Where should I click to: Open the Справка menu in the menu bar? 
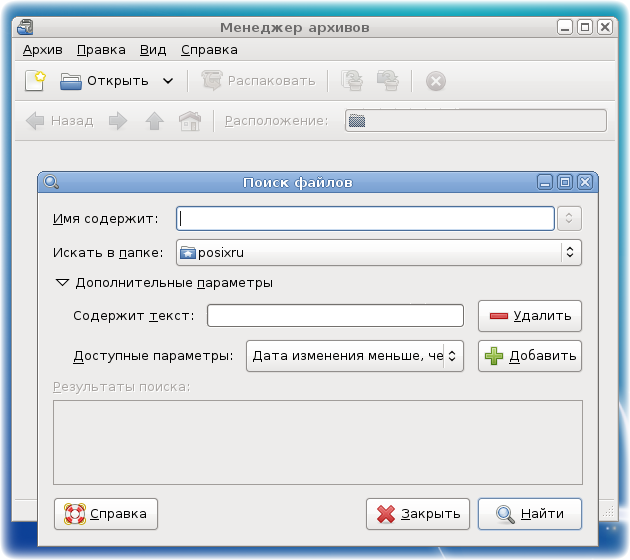click(209, 50)
